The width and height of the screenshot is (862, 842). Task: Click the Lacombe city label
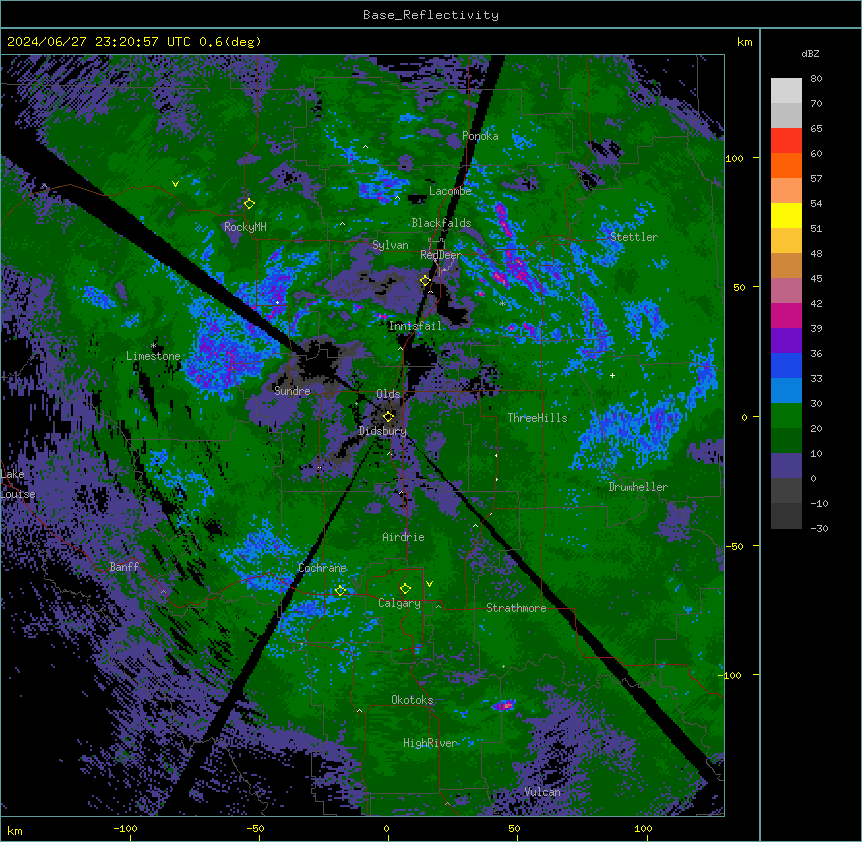(450, 191)
